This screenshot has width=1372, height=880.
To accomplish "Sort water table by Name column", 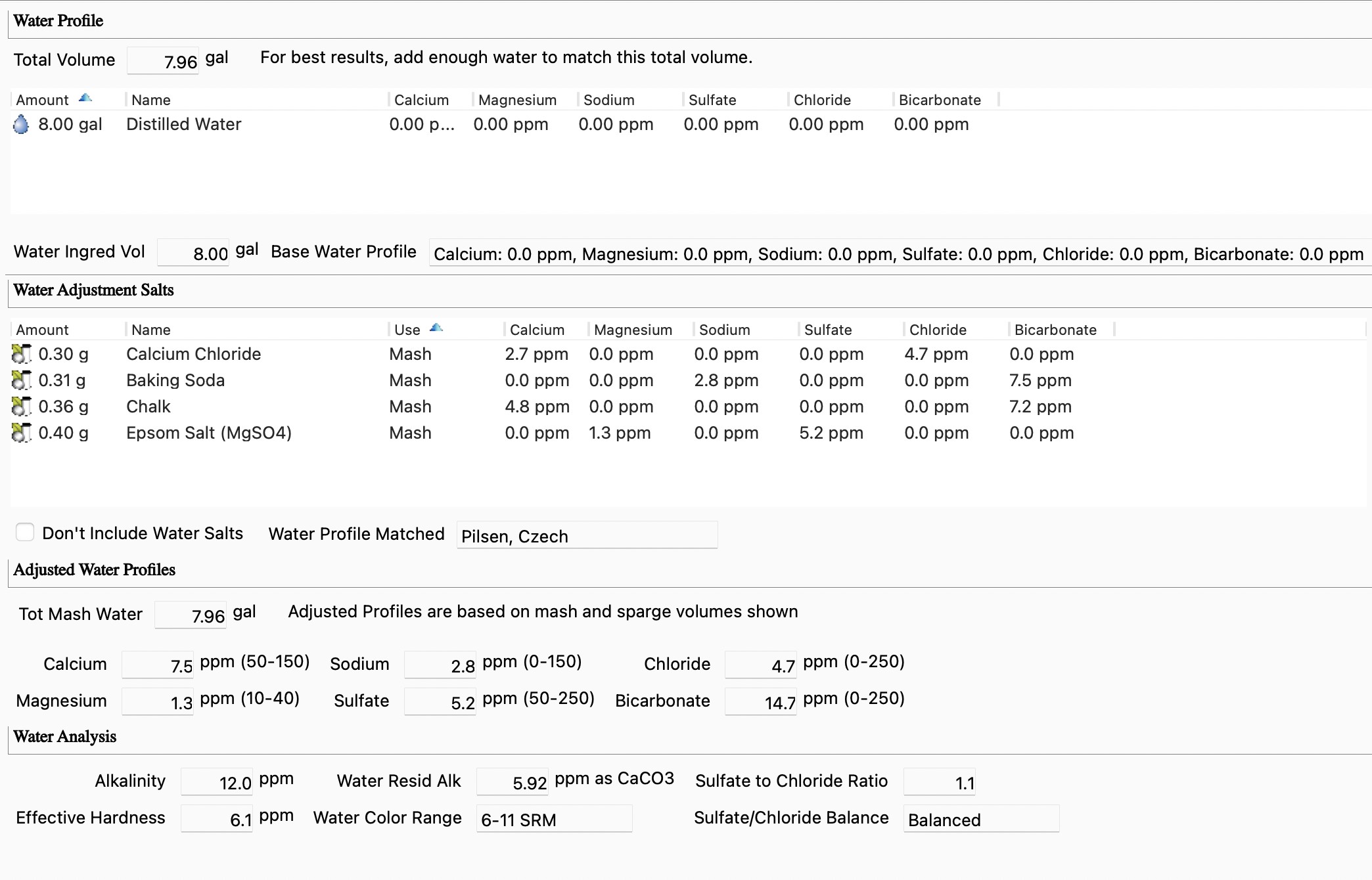I will coord(256,100).
